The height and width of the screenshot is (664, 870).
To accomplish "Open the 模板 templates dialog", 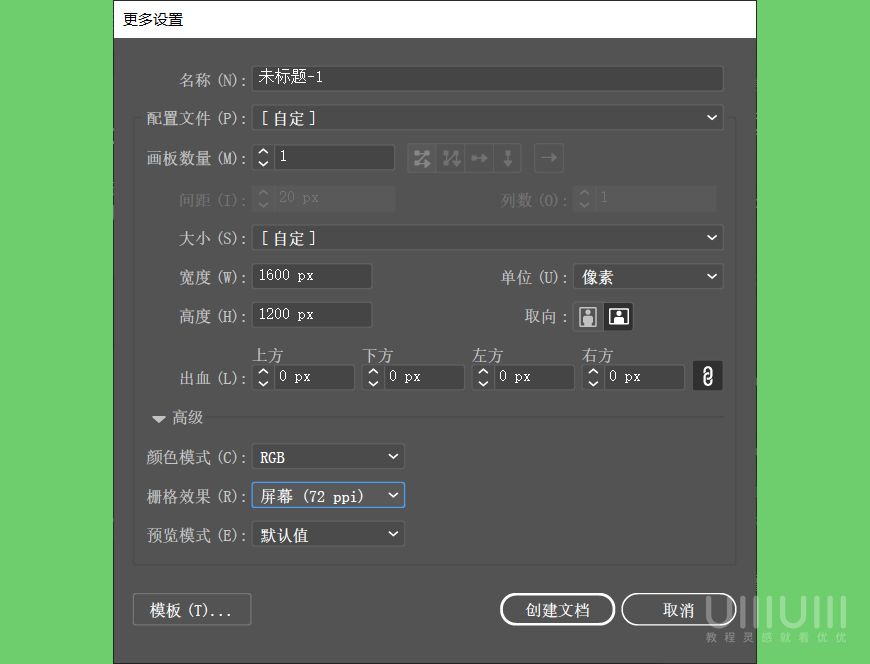I will [x=191, y=609].
